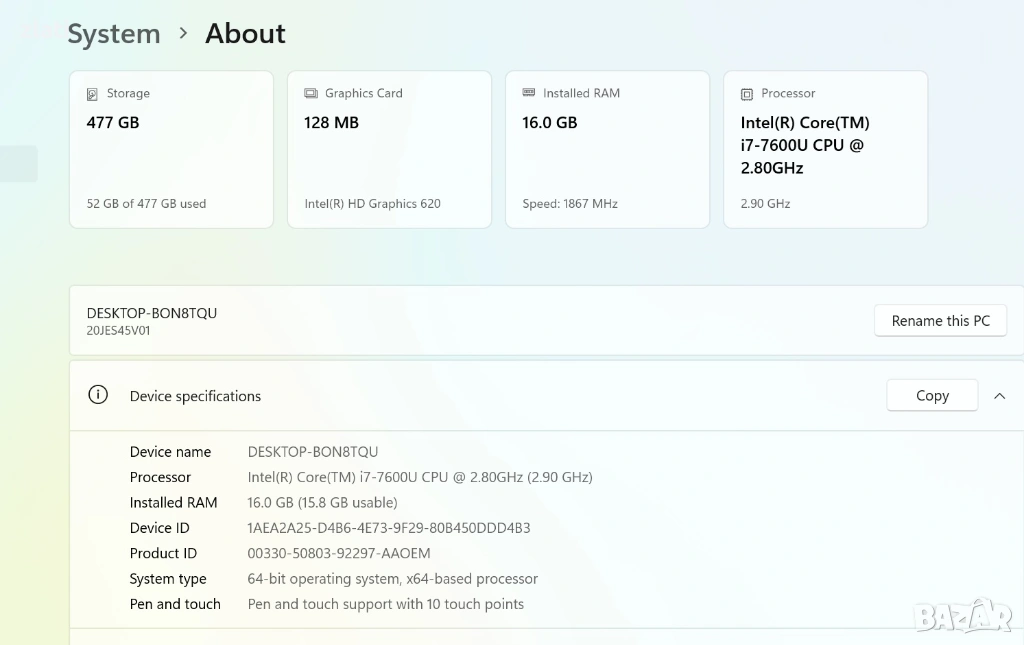The width and height of the screenshot is (1024, 645).
Task: Click the Installed RAM chip icon
Action: 529,93
